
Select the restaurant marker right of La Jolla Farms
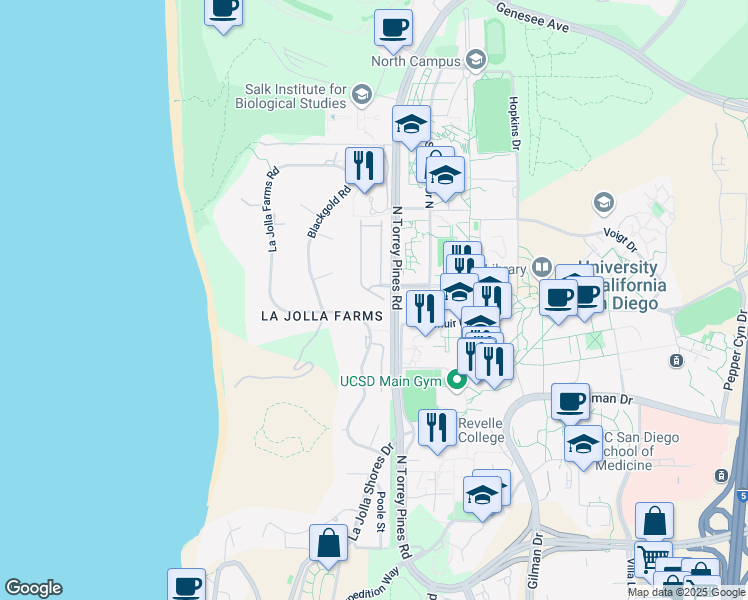[x=426, y=309]
